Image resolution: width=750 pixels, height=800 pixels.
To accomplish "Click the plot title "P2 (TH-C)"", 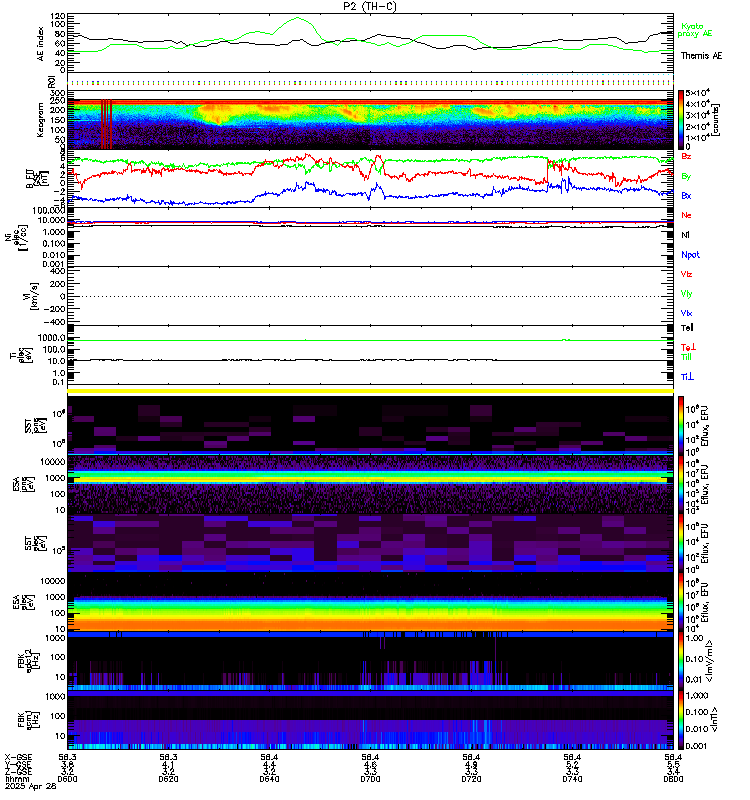I will coord(370,6).
